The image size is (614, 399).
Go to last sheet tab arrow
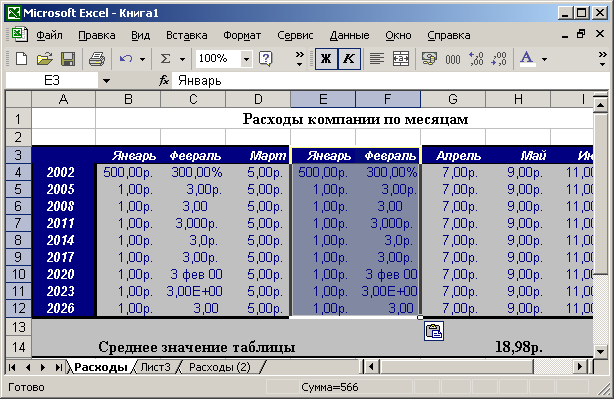coord(58,367)
